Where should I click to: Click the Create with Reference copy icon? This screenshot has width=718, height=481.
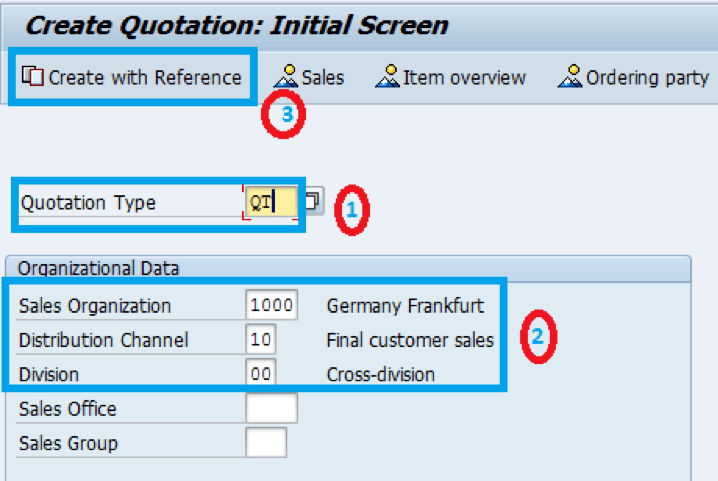(33, 76)
